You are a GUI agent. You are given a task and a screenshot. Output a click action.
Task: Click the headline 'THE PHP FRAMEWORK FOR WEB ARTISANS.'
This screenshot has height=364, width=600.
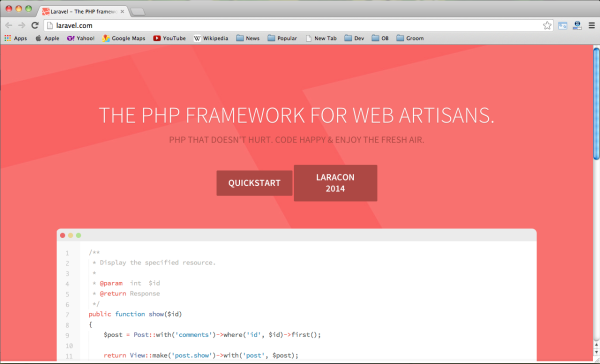click(x=297, y=115)
